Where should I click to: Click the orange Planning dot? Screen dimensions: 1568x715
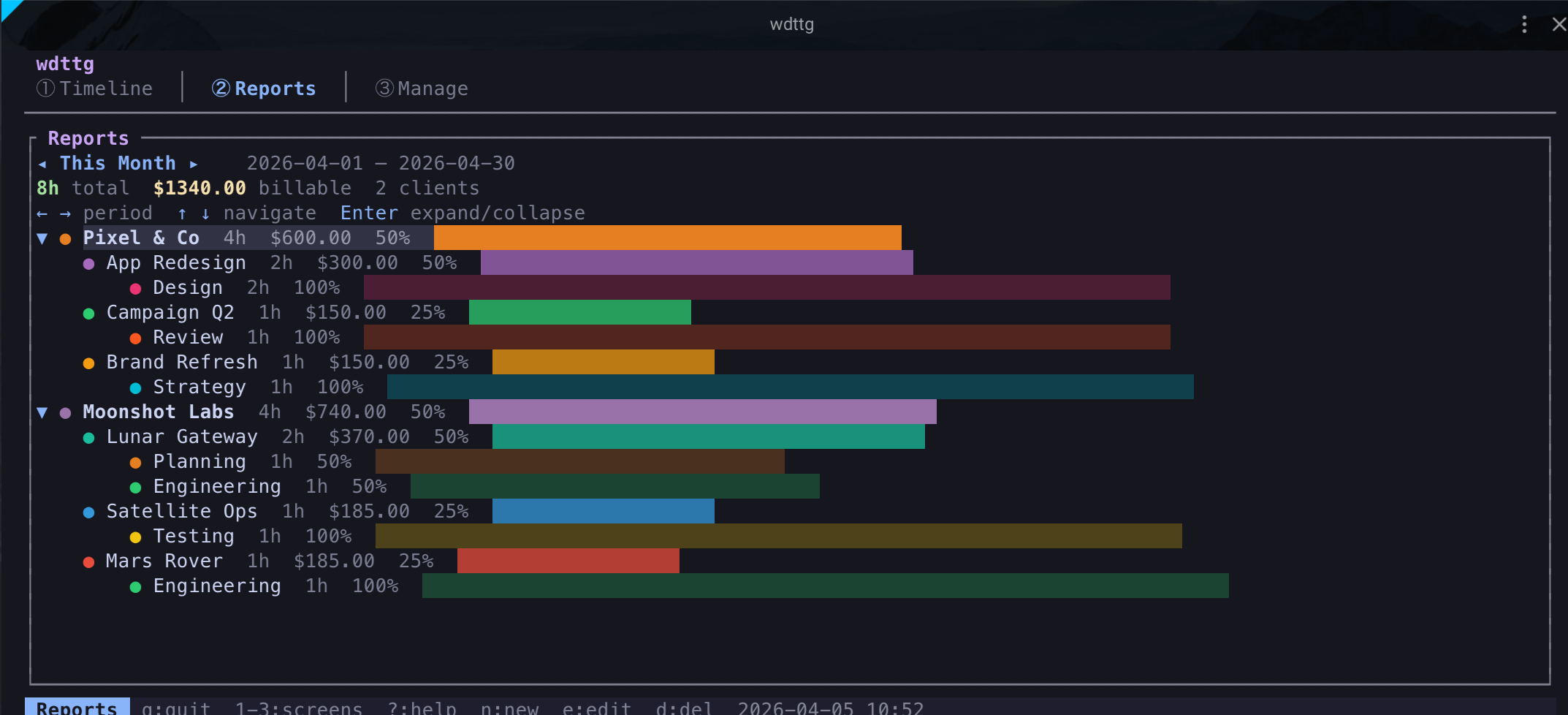coord(135,463)
